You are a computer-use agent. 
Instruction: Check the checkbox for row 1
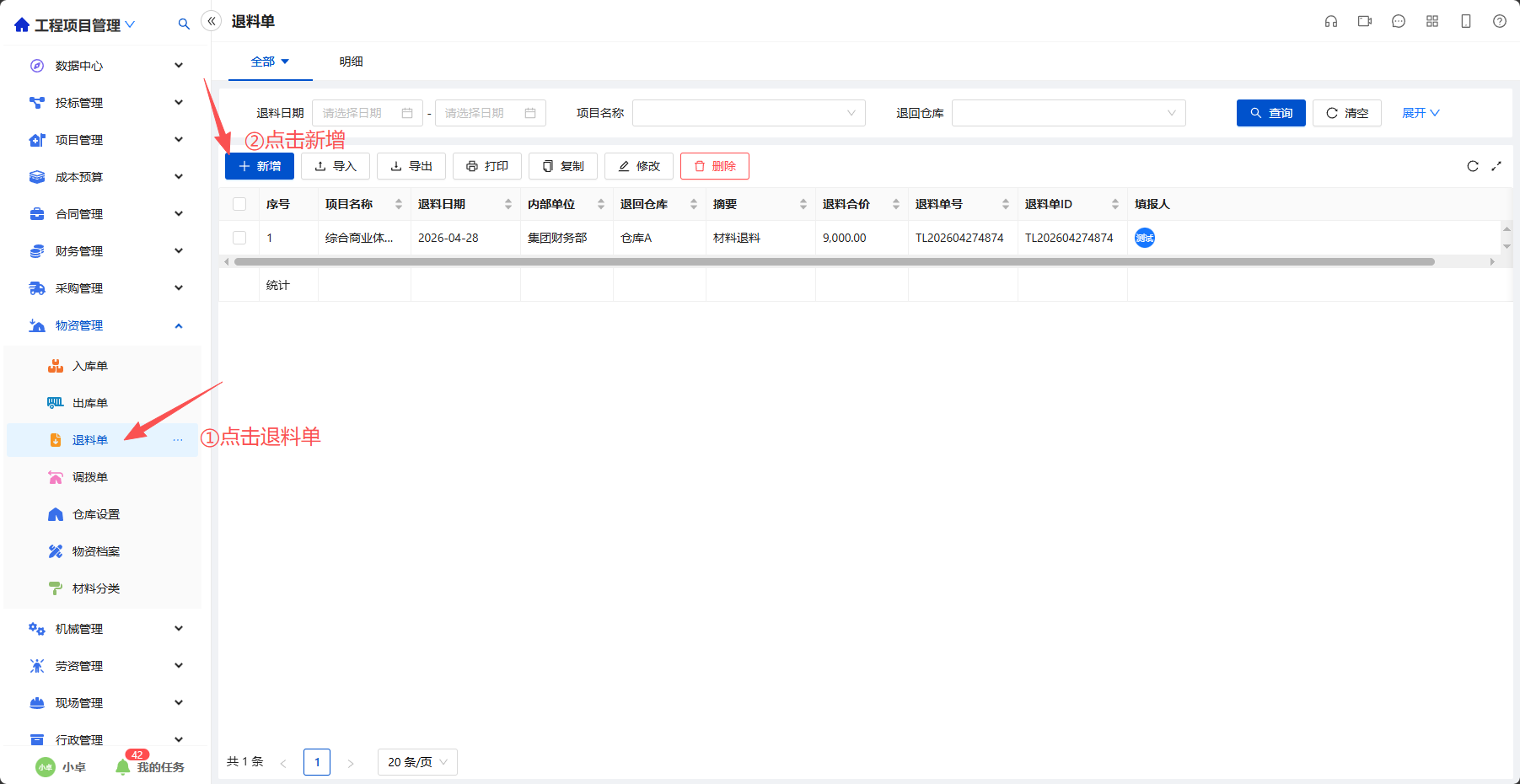(239, 238)
